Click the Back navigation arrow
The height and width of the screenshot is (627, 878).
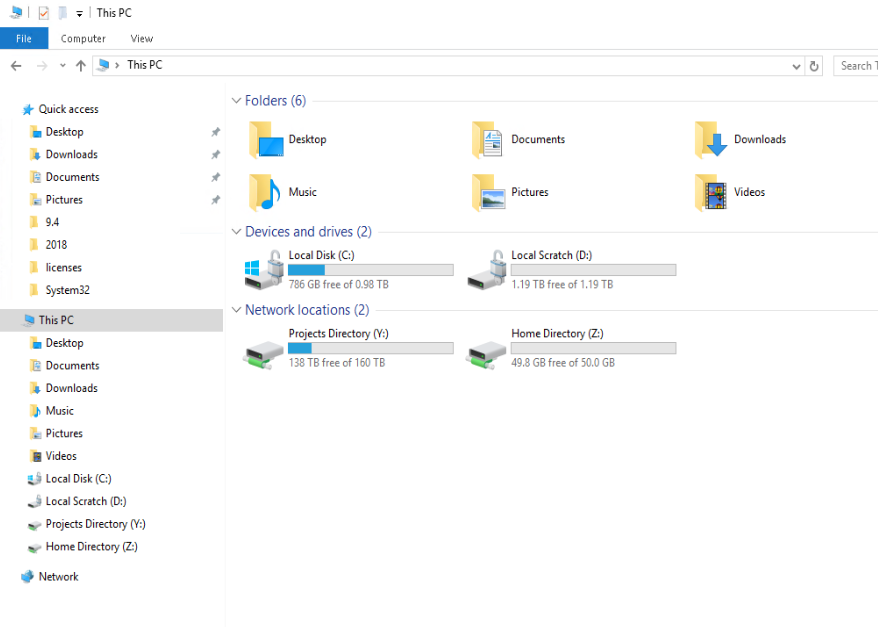coord(16,66)
